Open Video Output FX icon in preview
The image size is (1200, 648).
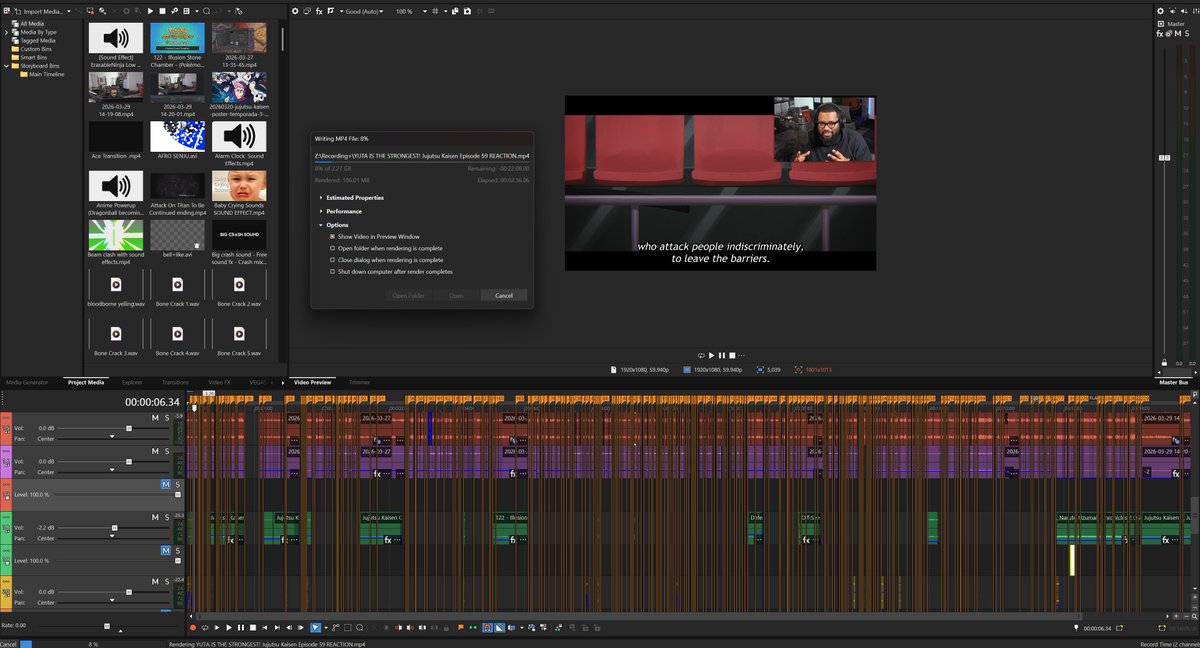319,11
